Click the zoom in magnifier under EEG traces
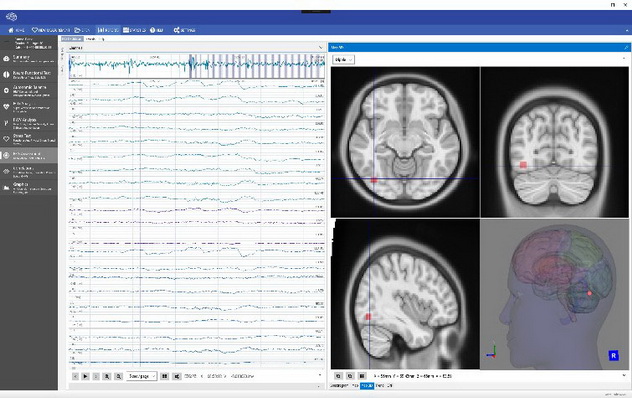The height and width of the screenshot is (398, 632). point(107,376)
